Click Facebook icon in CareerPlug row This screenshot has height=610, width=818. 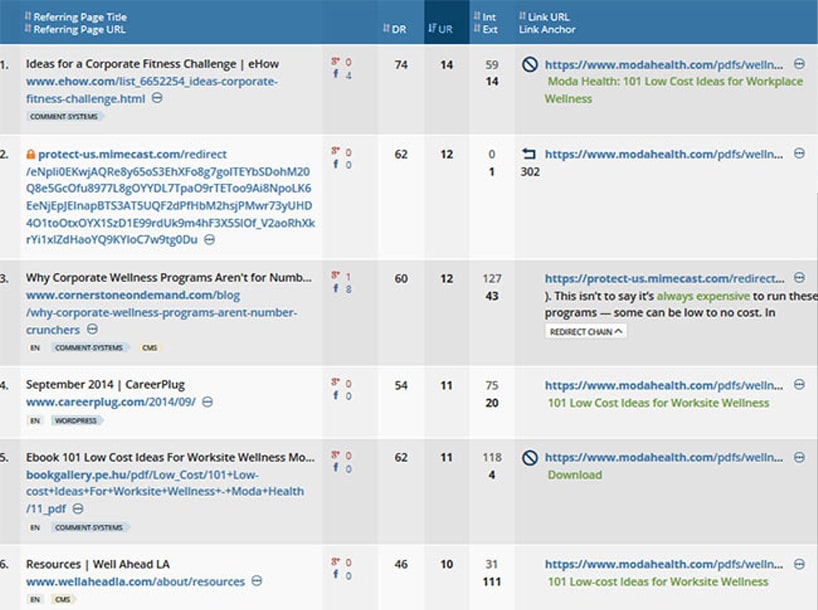tap(335, 395)
